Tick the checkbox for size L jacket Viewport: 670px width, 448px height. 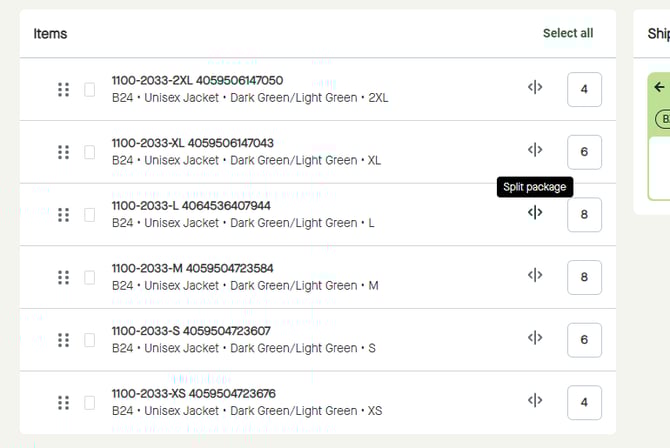click(x=90, y=215)
